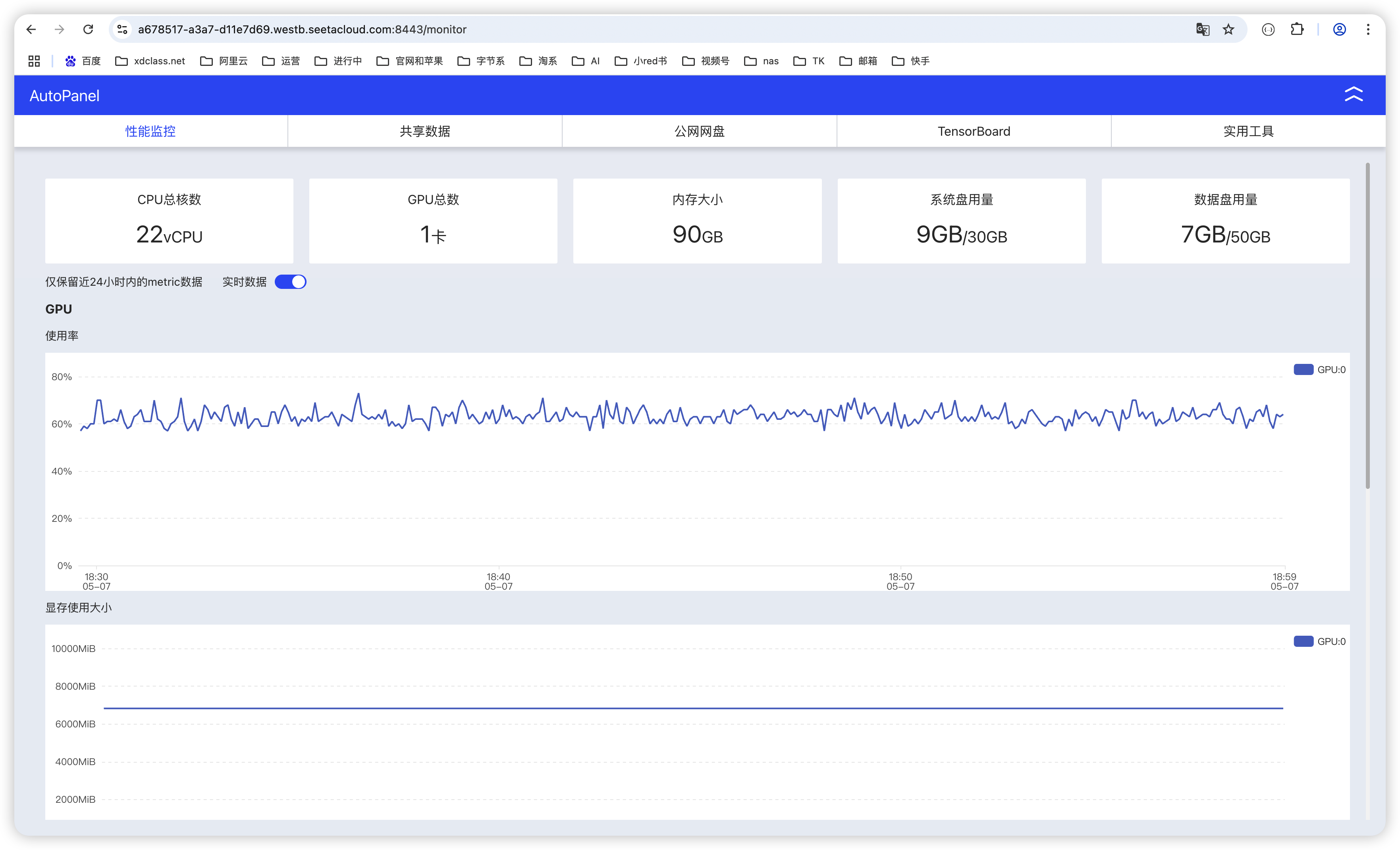Select the 实用工具 tab
This screenshot has height=850, width=1400.
(1248, 131)
